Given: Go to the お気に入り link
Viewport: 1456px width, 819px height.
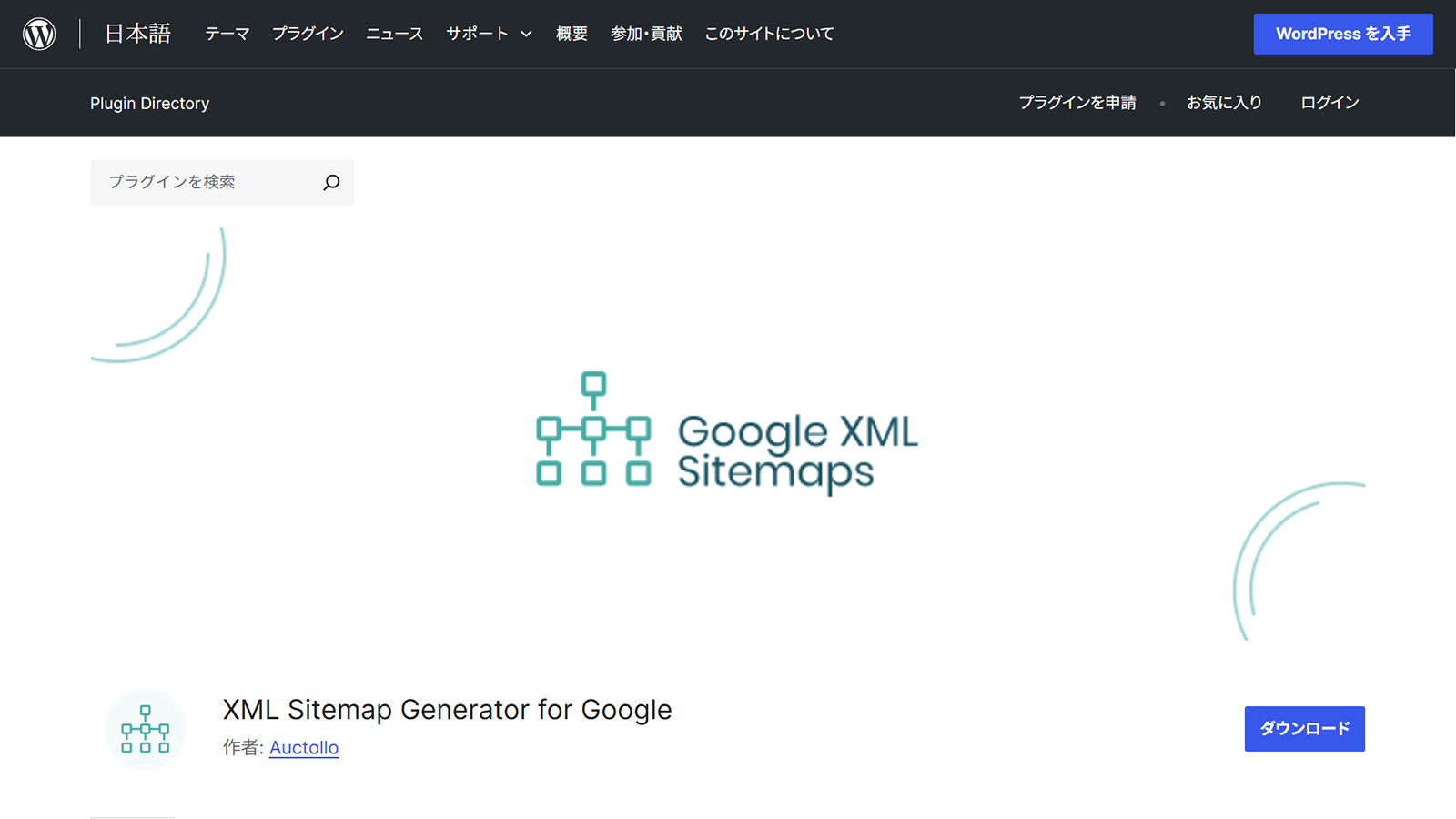Looking at the screenshot, I should pos(1224,103).
